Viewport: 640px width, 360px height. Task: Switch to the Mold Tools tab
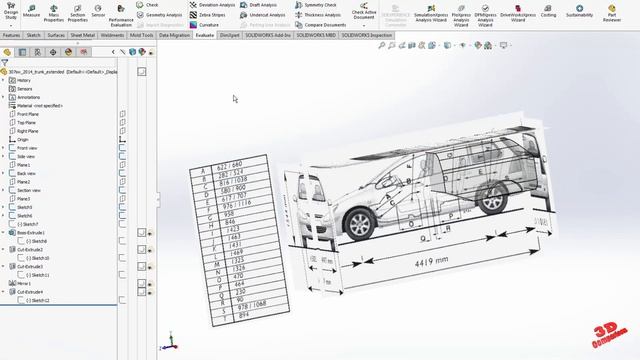click(x=141, y=36)
